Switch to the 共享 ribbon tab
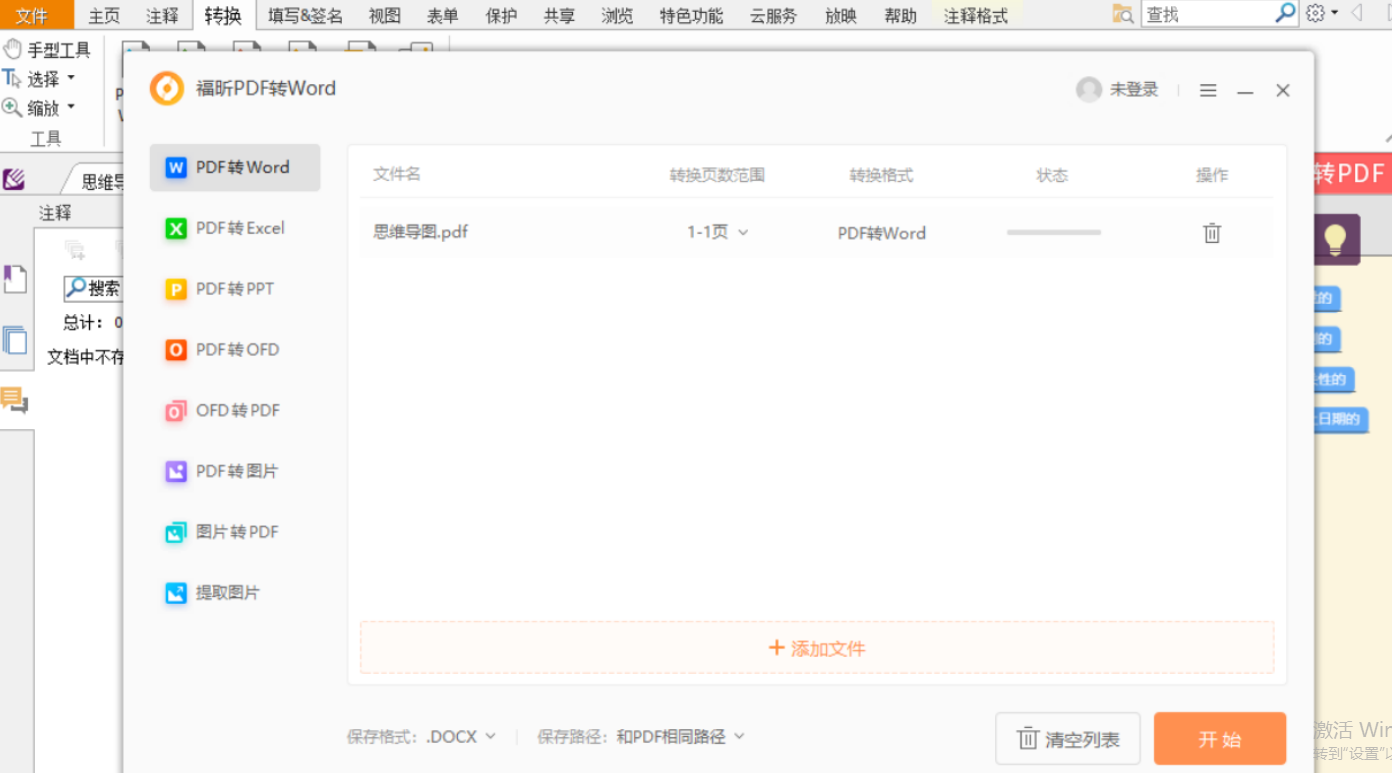 [x=559, y=16]
